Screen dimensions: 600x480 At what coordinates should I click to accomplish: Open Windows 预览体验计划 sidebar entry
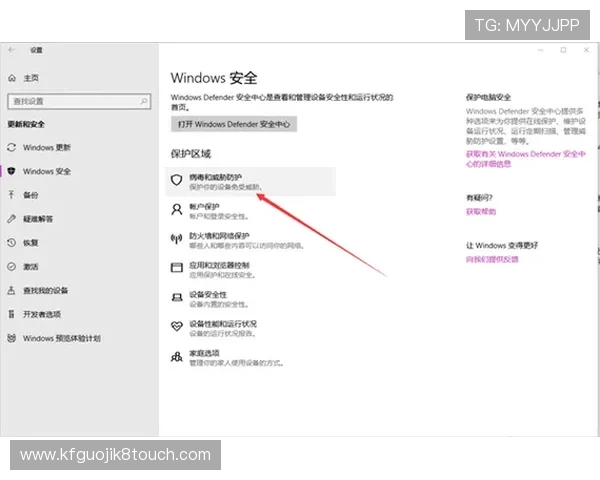pos(62,338)
